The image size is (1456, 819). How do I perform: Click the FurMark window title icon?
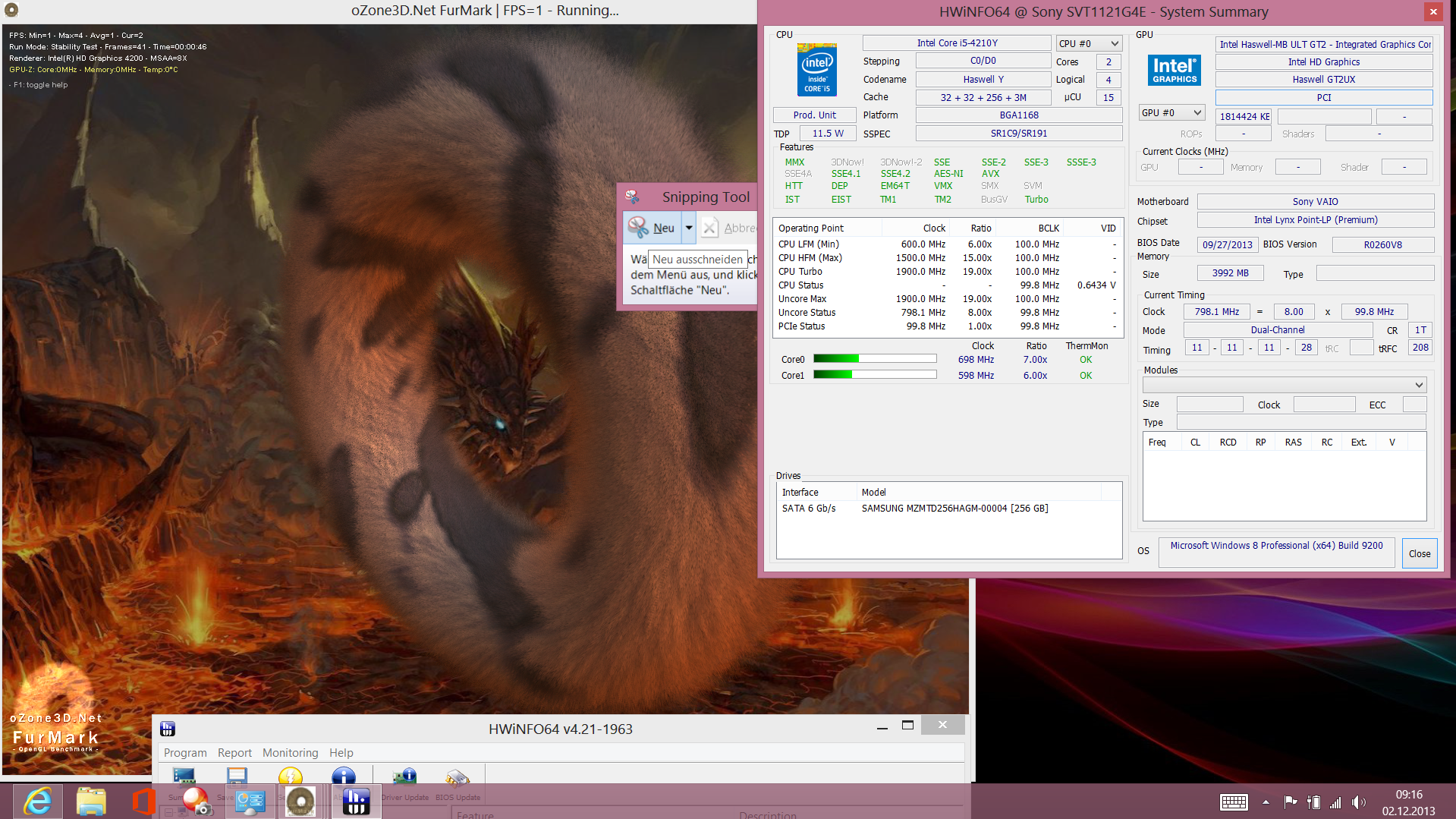tap(11, 10)
